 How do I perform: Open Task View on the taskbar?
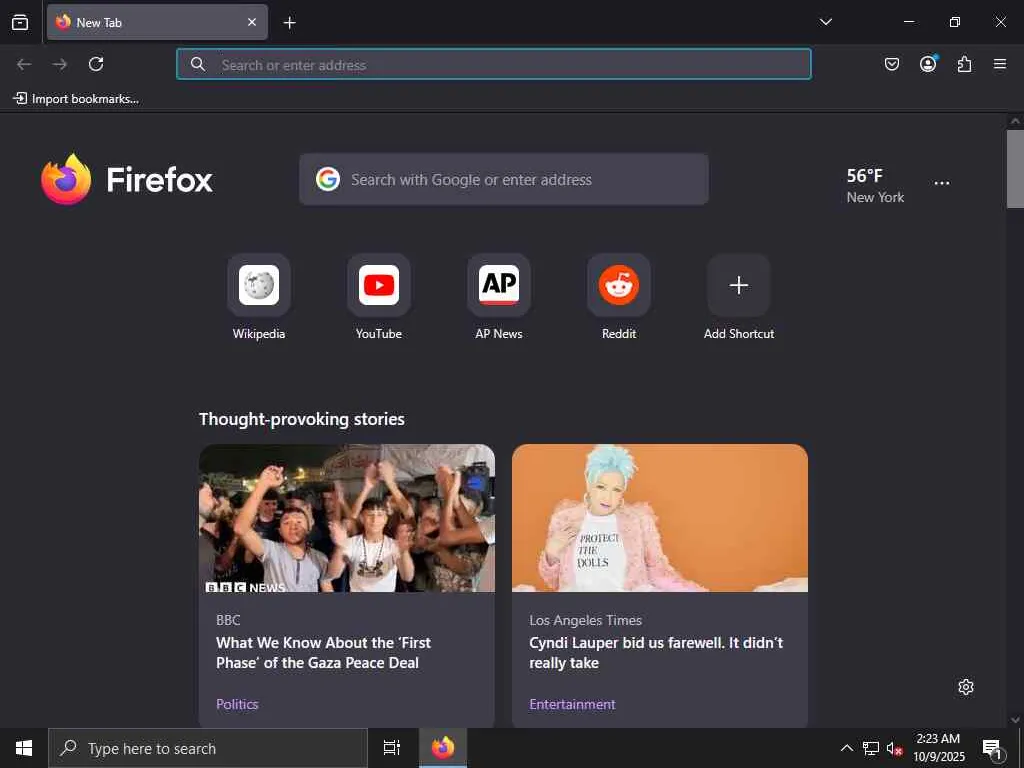392,748
